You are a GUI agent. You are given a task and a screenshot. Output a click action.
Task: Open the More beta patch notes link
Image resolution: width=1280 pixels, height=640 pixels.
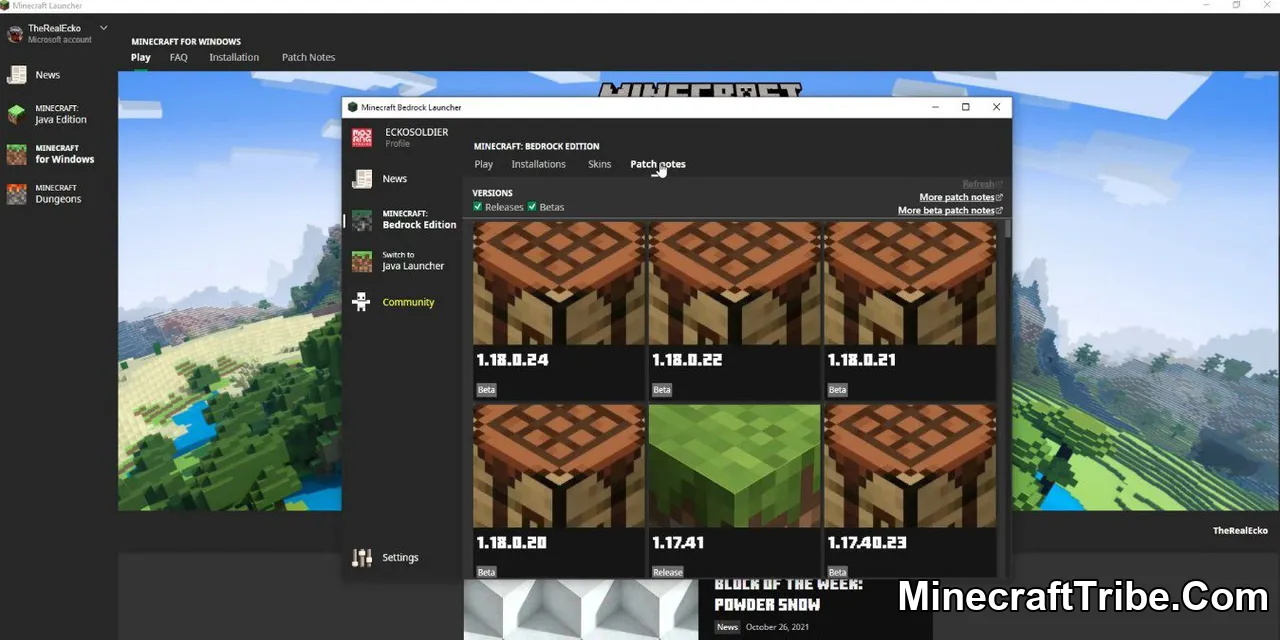coord(950,210)
